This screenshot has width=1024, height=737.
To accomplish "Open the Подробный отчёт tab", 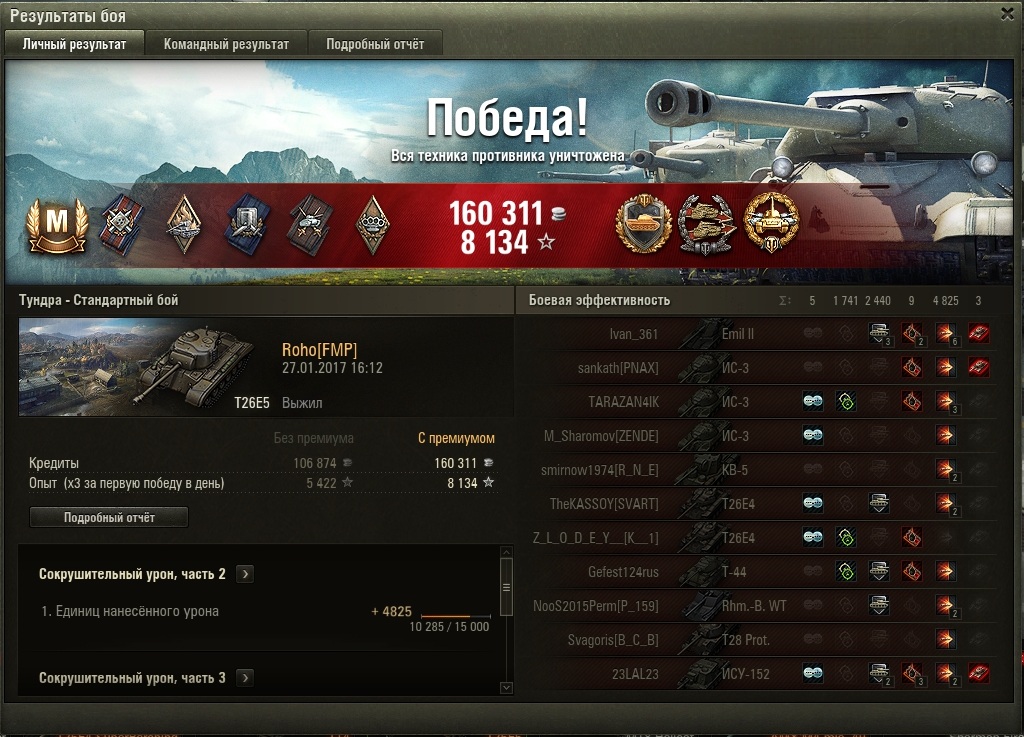I will [x=375, y=44].
